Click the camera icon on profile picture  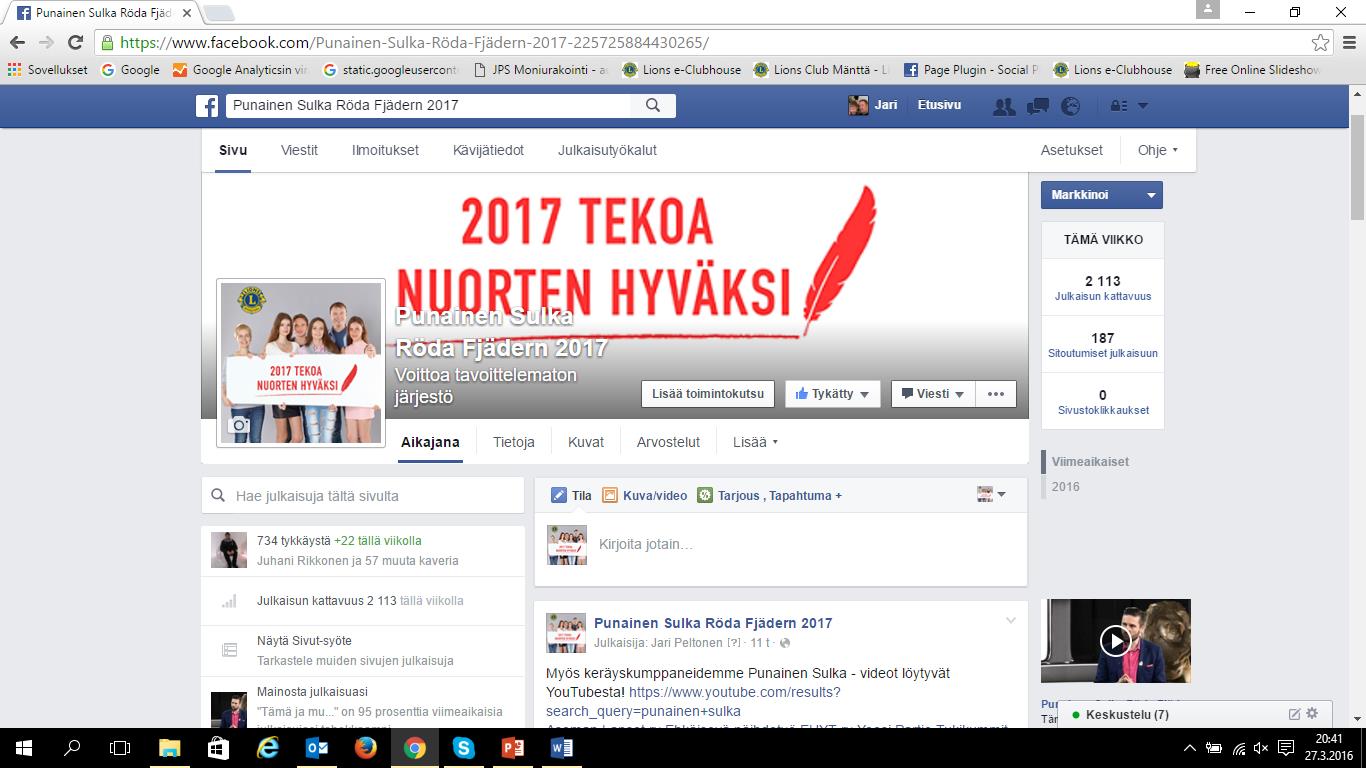[239, 425]
